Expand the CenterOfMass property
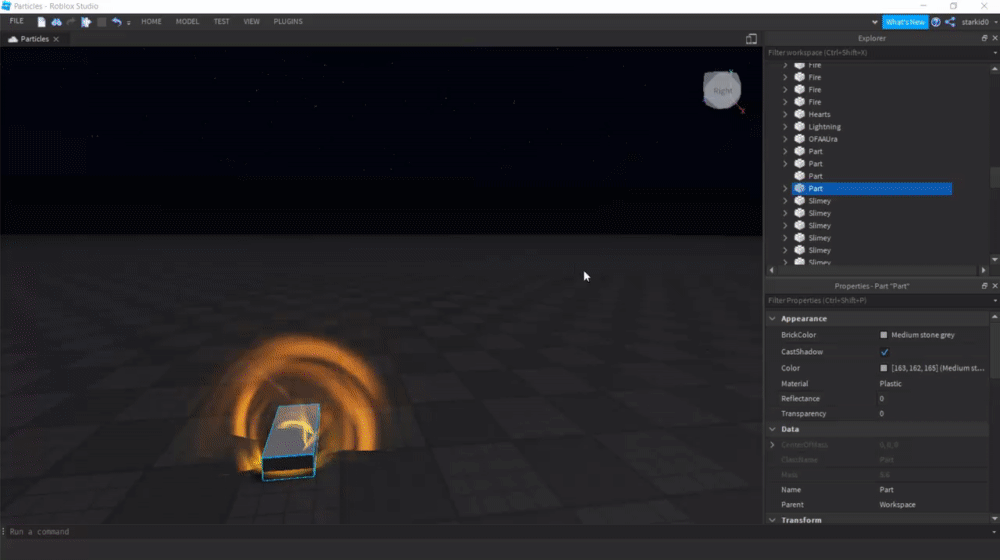Image resolution: width=1000 pixels, height=560 pixels. (x=772, y=445)
